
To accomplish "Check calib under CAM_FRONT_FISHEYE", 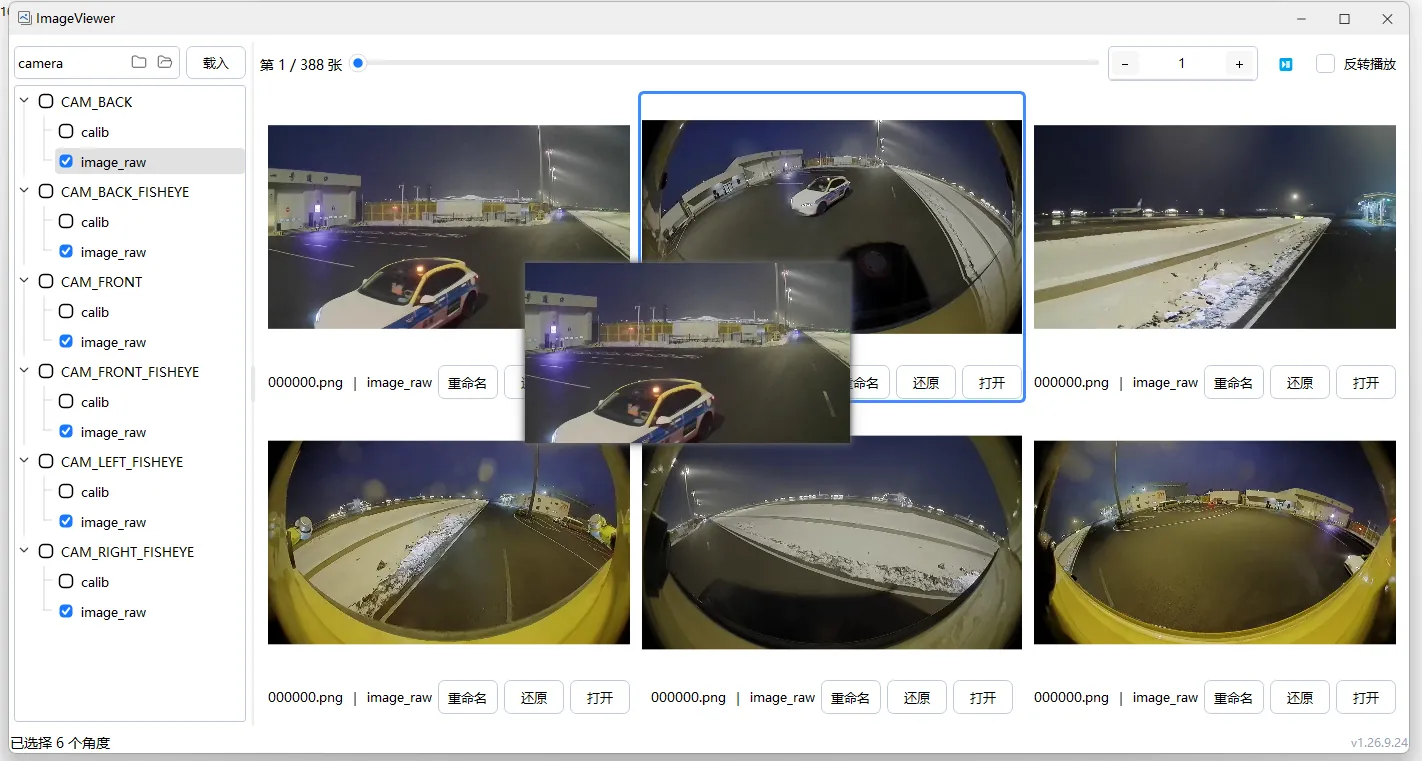I will (66, 401).
